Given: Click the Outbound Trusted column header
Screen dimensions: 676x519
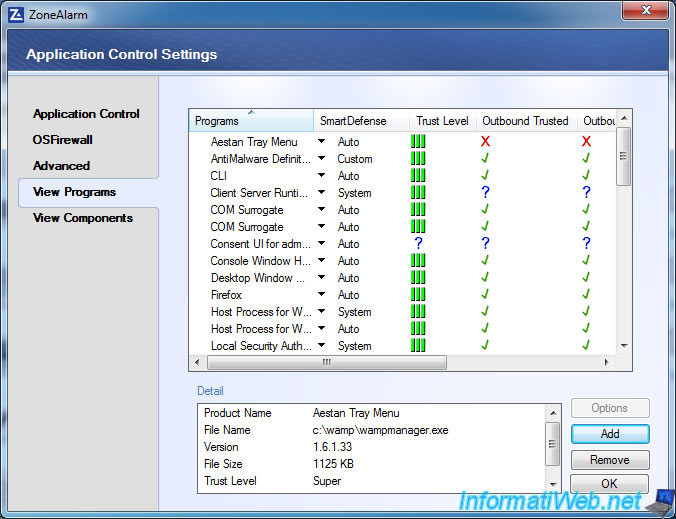Looking at the screenshot, I should (x=526, y=120).
